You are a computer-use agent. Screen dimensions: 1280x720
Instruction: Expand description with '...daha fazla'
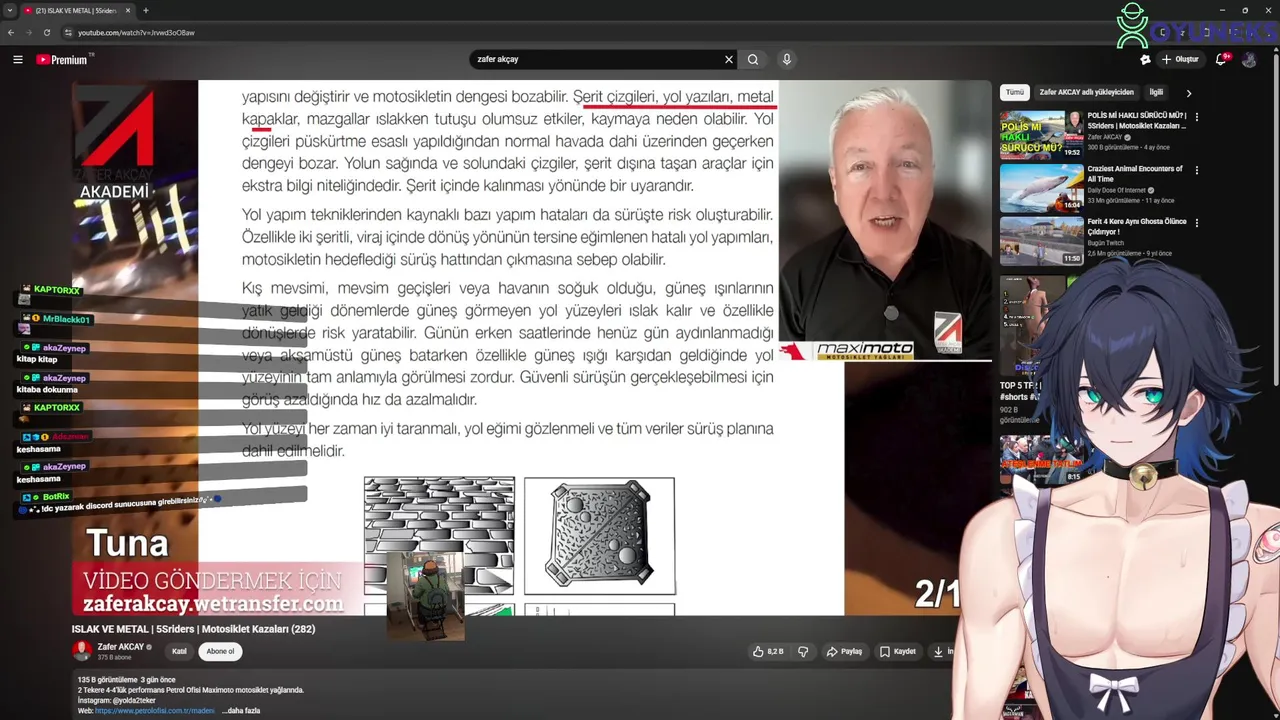(241, 710)
